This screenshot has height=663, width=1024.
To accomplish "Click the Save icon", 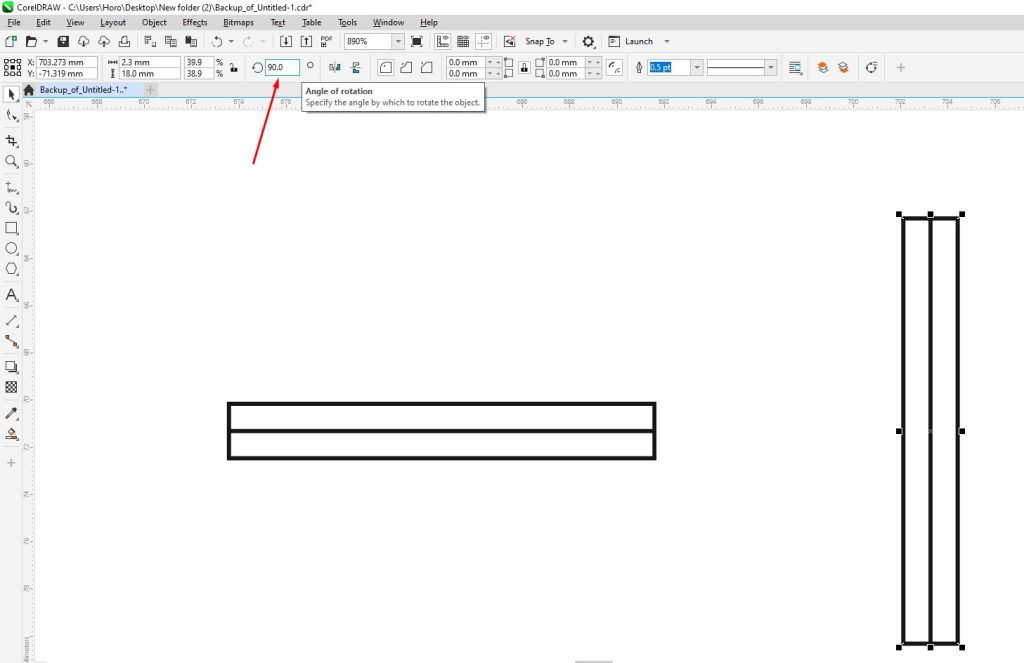I will point(61,41).
